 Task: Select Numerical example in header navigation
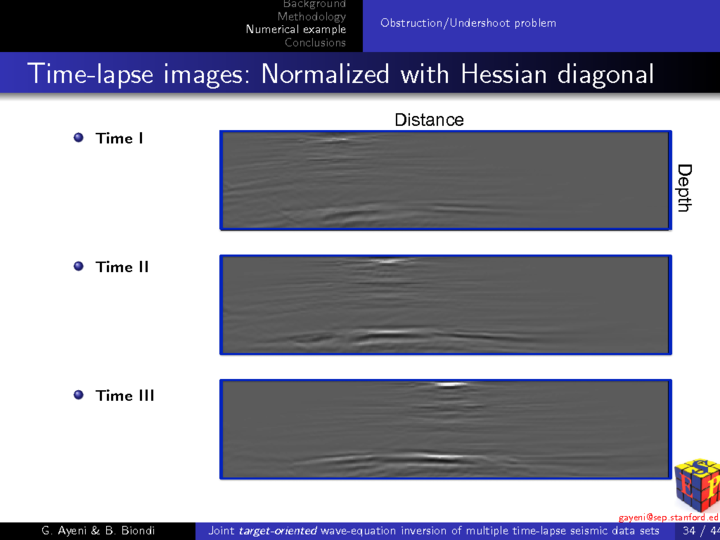point(296,29)
